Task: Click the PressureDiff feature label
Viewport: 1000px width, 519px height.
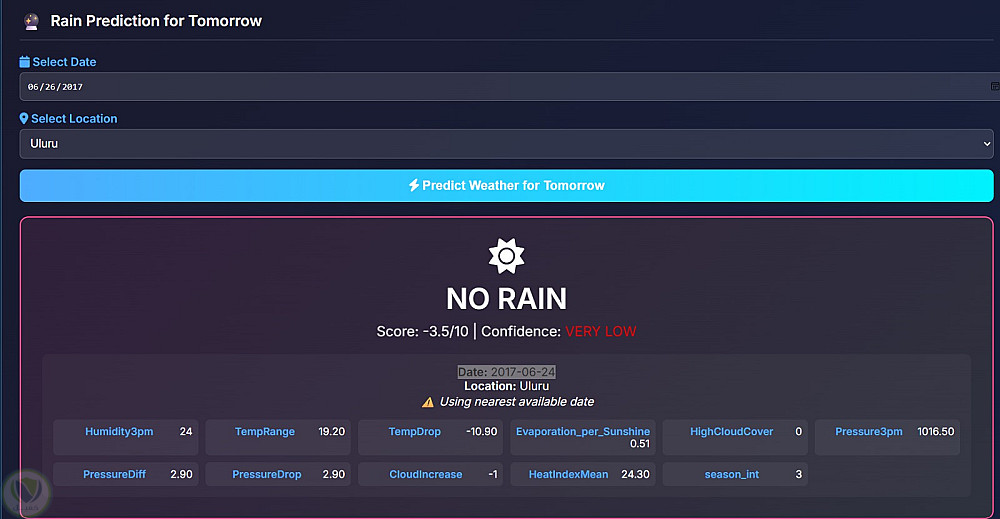Action: [x=114, y=474]
